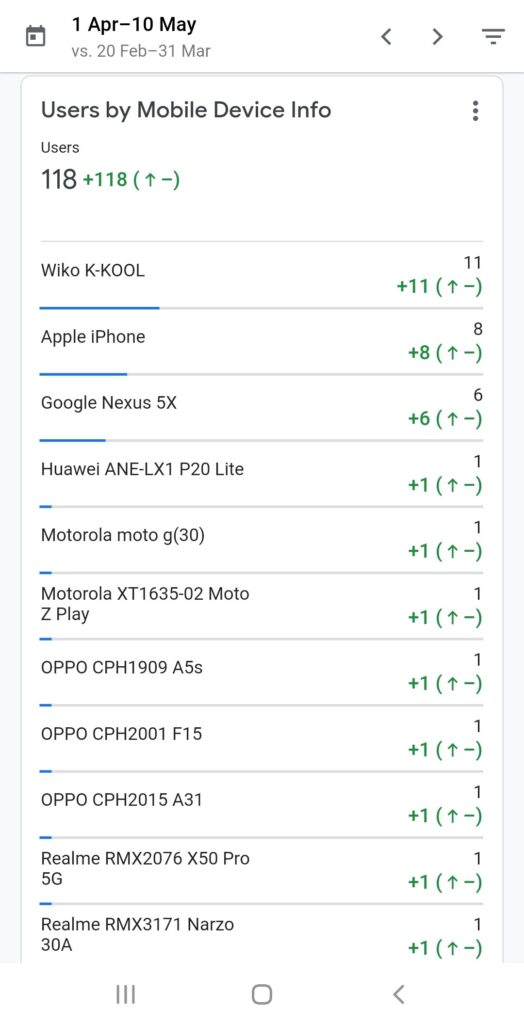This screenshot has height=1024, width=524.
Task: Go to previous date range arrow
Action: point(386,37)
